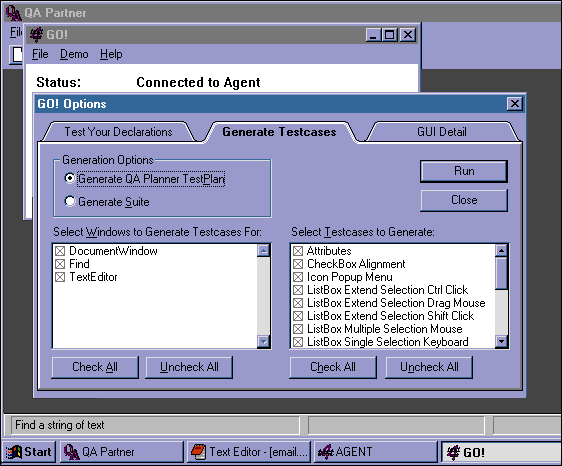Click the 'Connected to Agent' status text
This screenshot has width=562, height=466.
(x=198, y=82)
